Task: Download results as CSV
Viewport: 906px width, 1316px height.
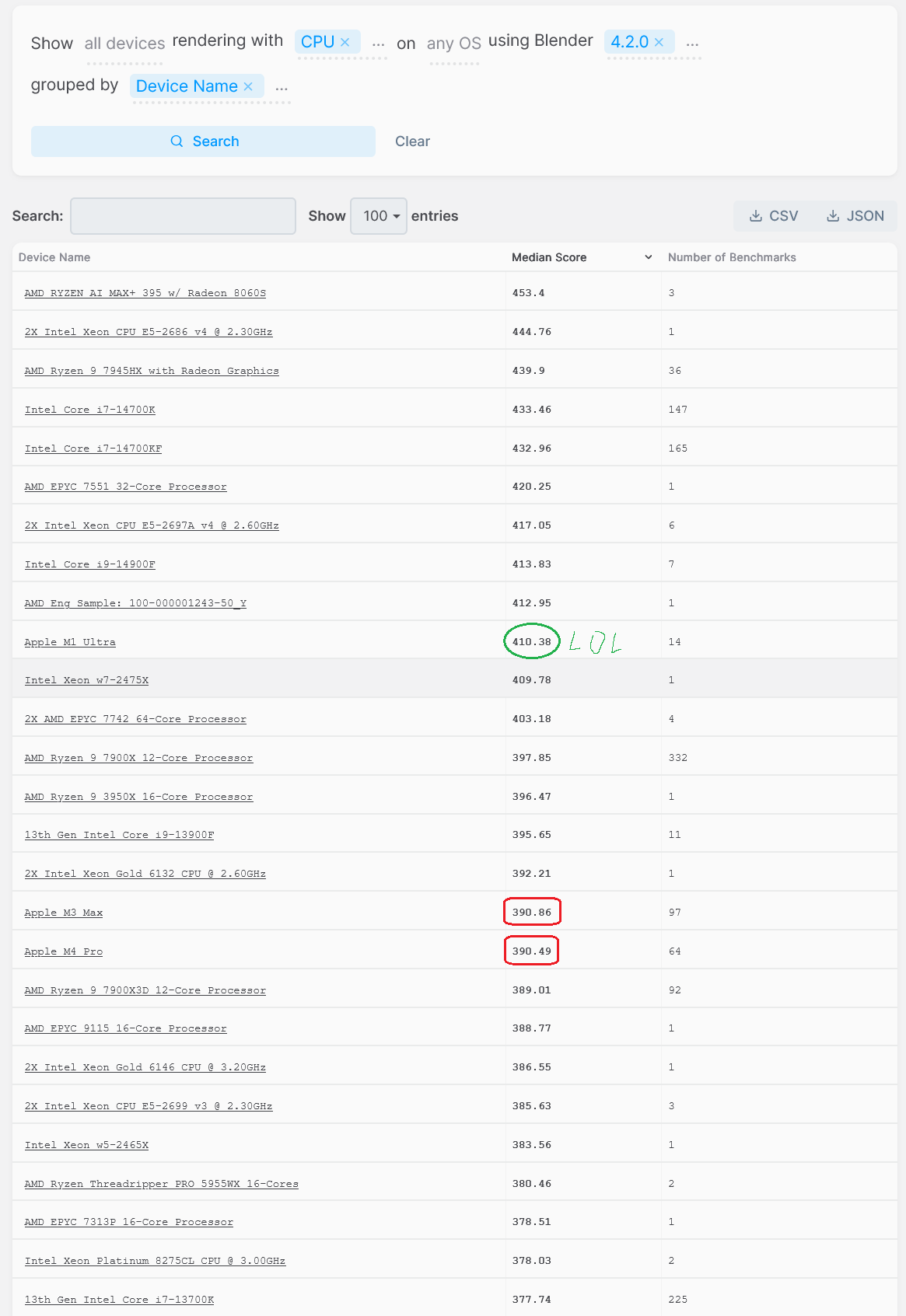Action: pos(774,216)
